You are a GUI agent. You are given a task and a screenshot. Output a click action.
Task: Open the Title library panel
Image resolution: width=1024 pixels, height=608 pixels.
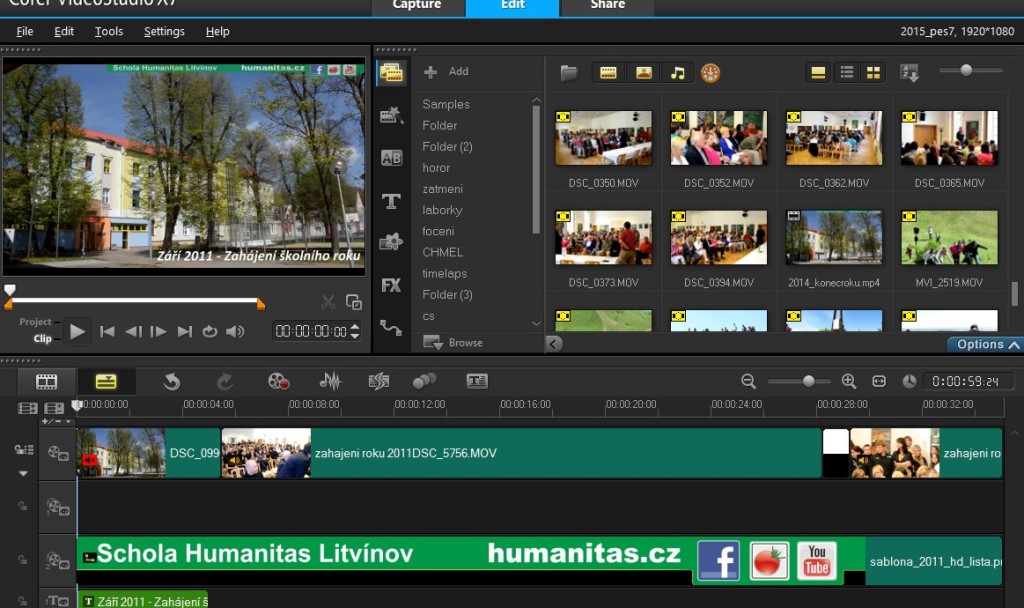(x=391, y=201)
